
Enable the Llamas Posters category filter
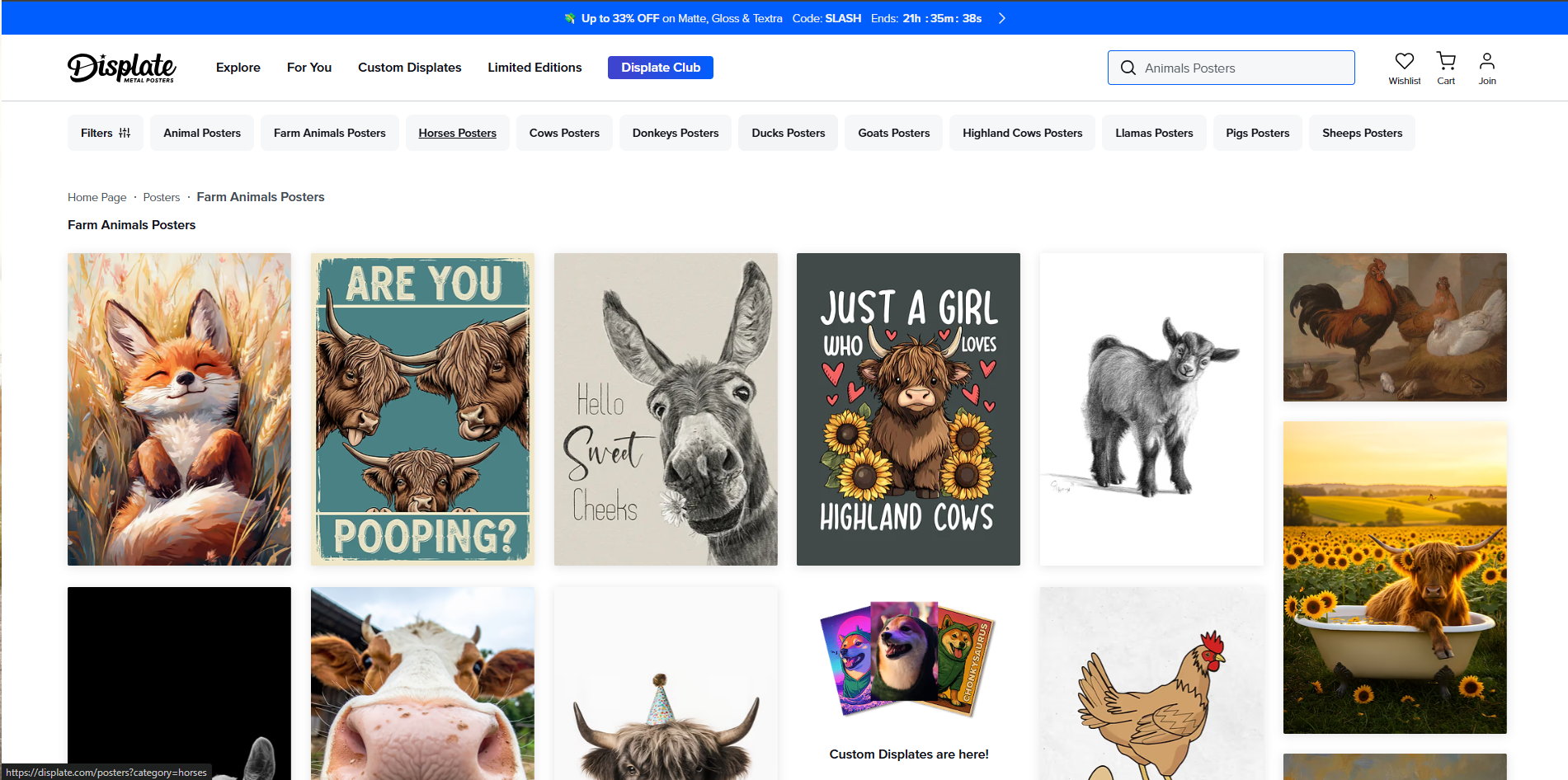pos(1154,132)
